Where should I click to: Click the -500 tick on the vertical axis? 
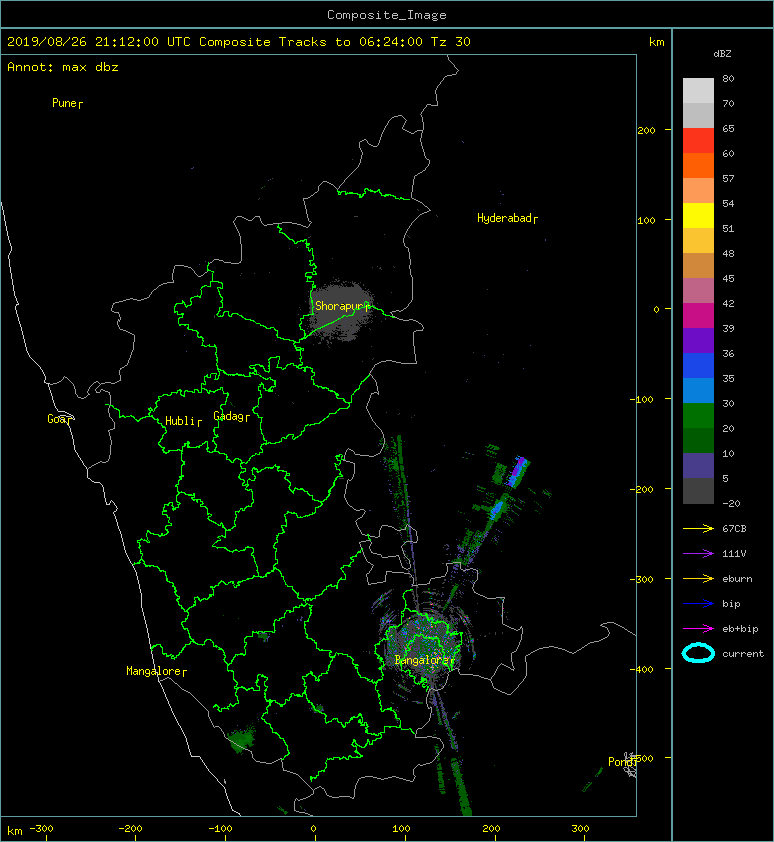(x=644, y=758)
